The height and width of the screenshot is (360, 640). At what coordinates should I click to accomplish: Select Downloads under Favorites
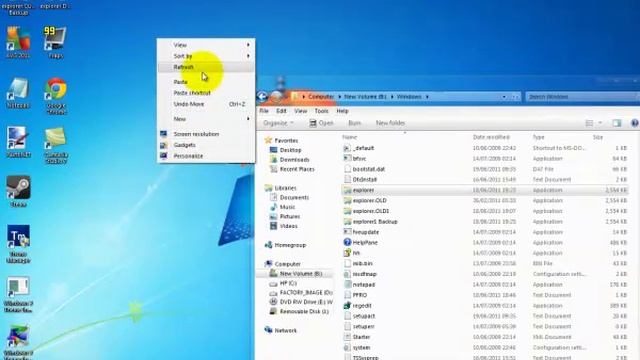point(294,160)
